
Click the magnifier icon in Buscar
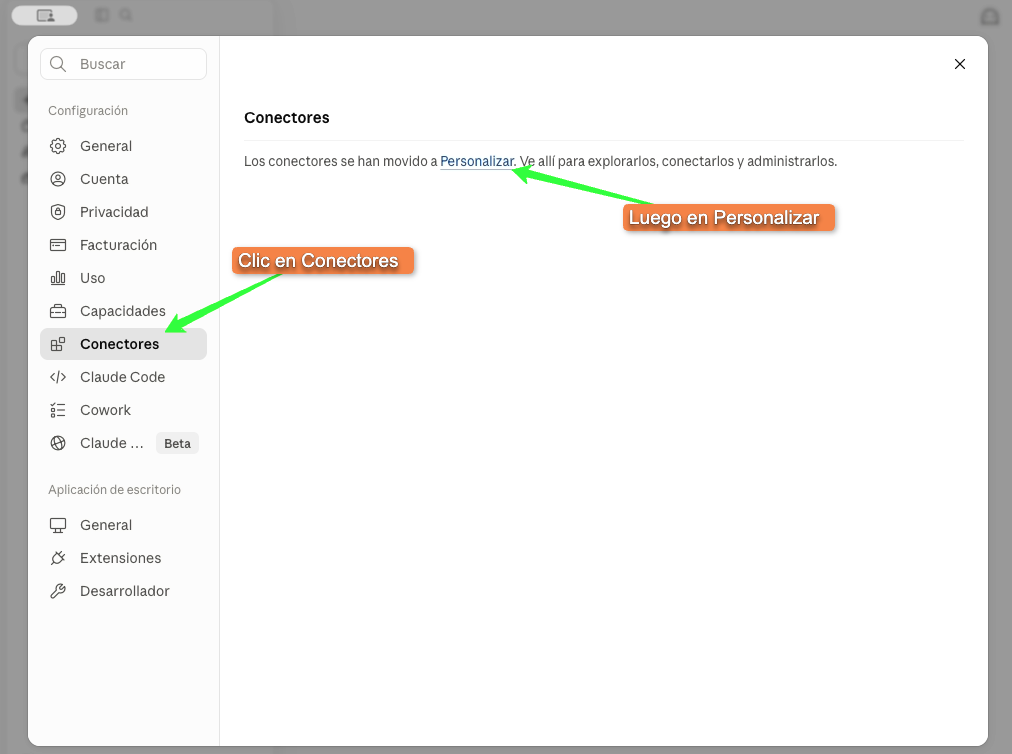[58, 64]
